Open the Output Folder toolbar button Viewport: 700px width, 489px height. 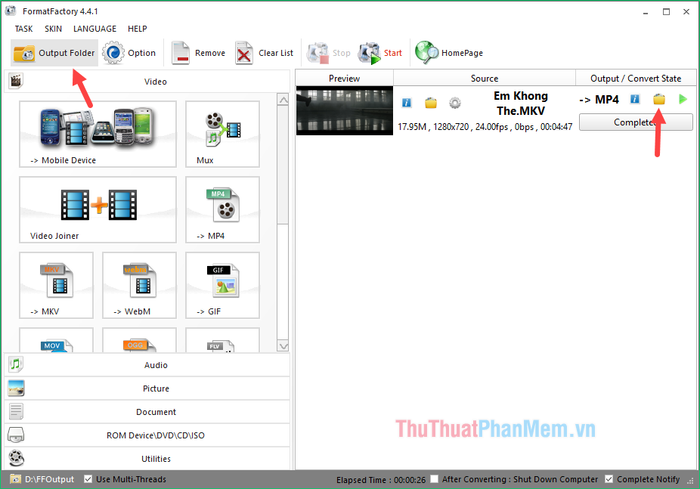[55, 53]
